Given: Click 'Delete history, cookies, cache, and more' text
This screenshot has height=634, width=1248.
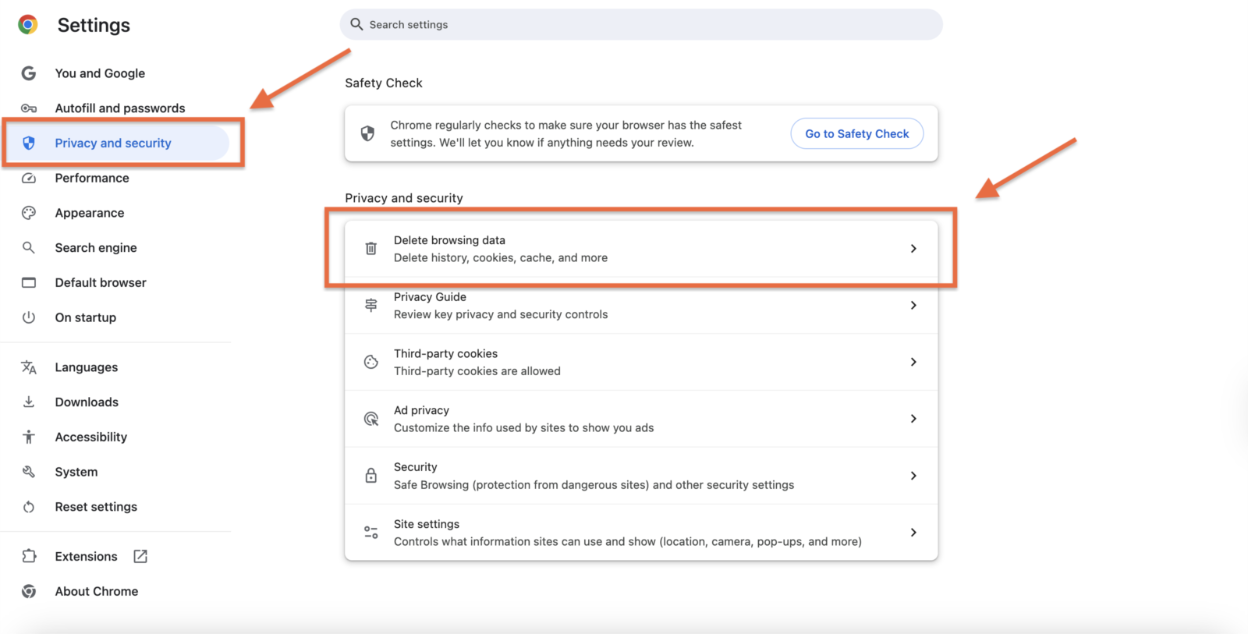Looking at the screenshot, I should point(501,258).
